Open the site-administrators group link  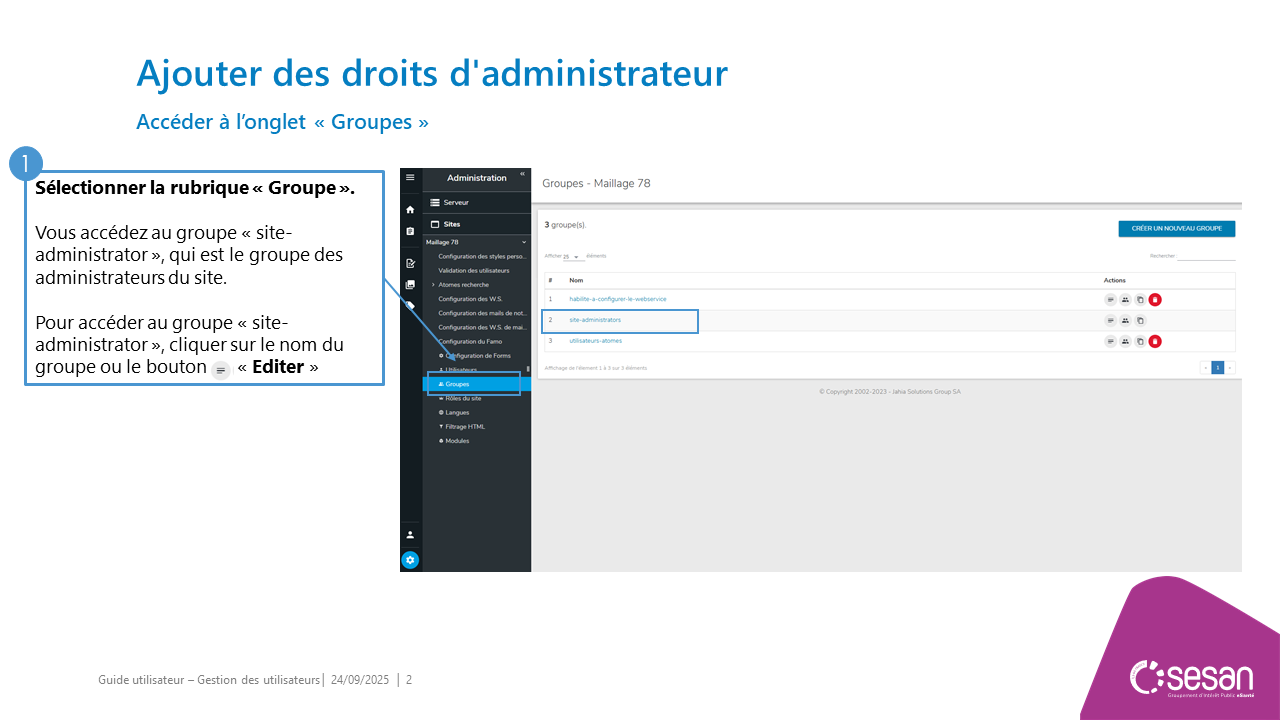595,320
